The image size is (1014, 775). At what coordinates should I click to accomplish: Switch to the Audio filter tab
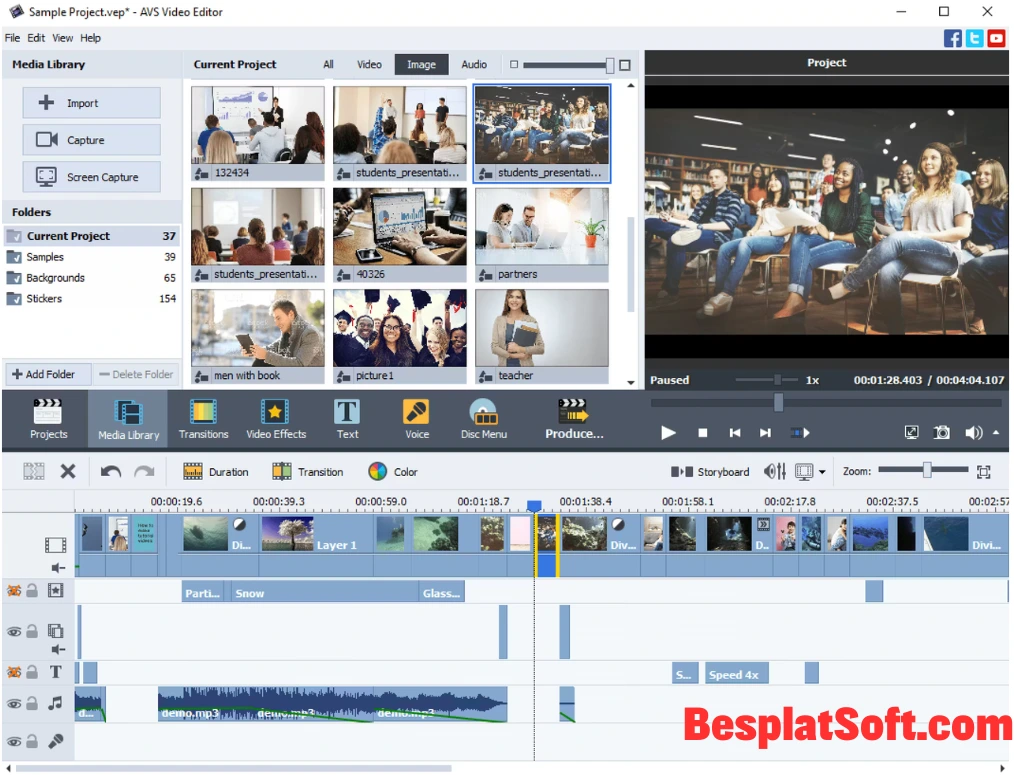pyautogui.click(x=473, y=64)
